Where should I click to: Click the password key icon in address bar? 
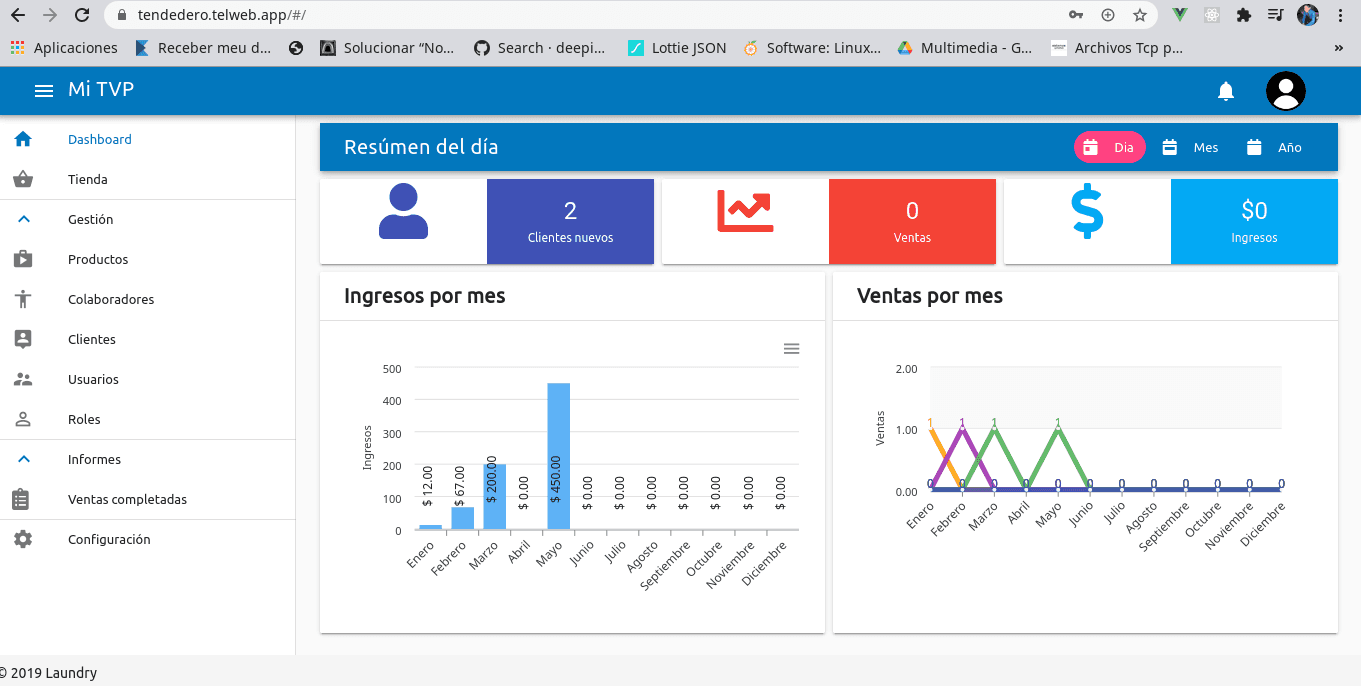coord(1076,15)
